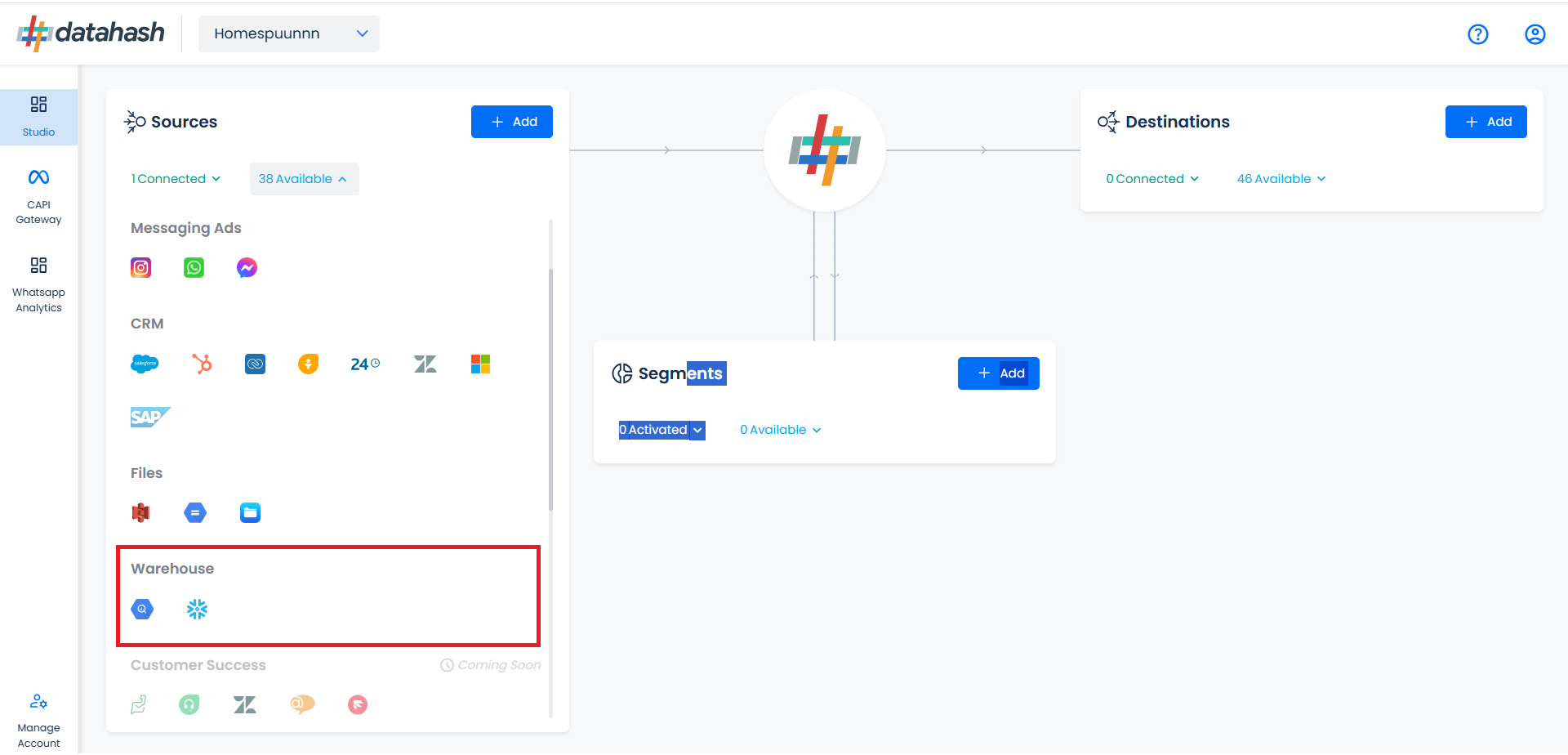Click the Segments panel title
Screen dimensions: 1568x755
tap(680, 373)
